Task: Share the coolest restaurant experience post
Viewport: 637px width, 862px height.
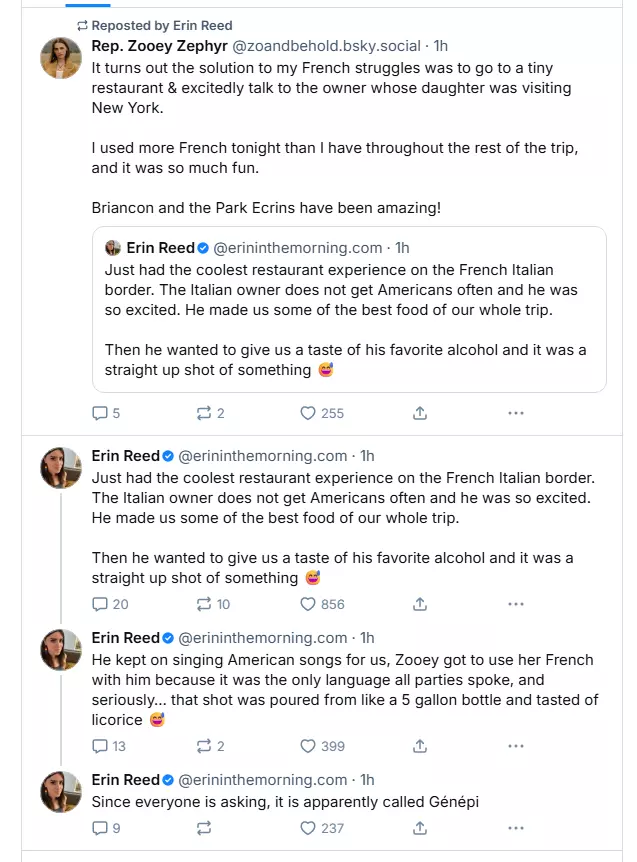Action: coord(421,604)
